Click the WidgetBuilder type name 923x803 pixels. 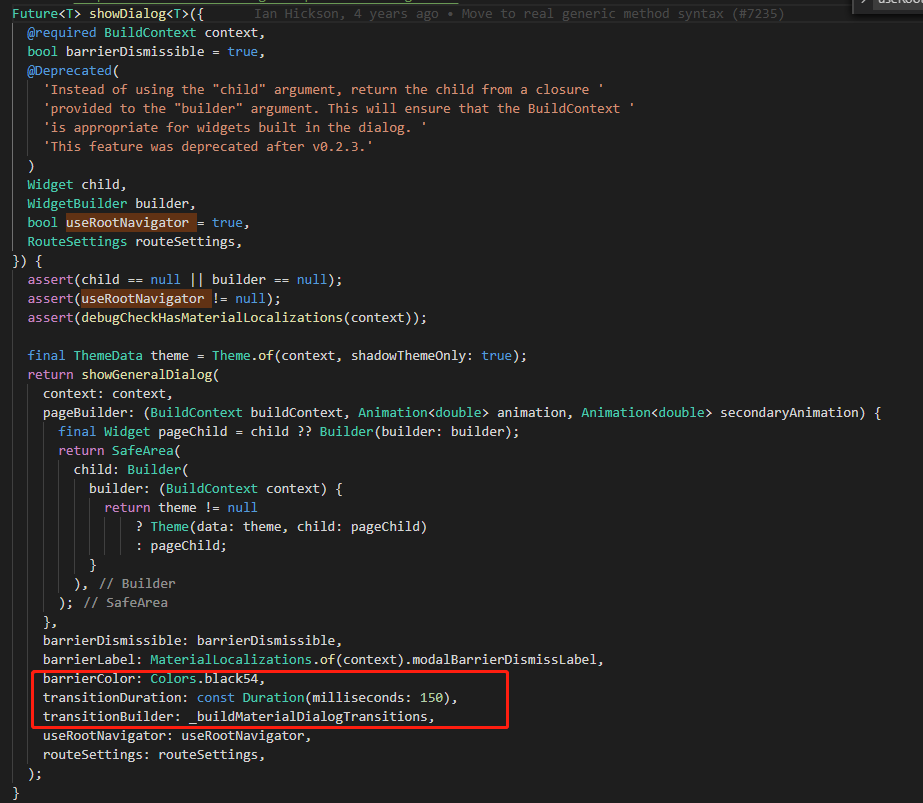(77, 204)
